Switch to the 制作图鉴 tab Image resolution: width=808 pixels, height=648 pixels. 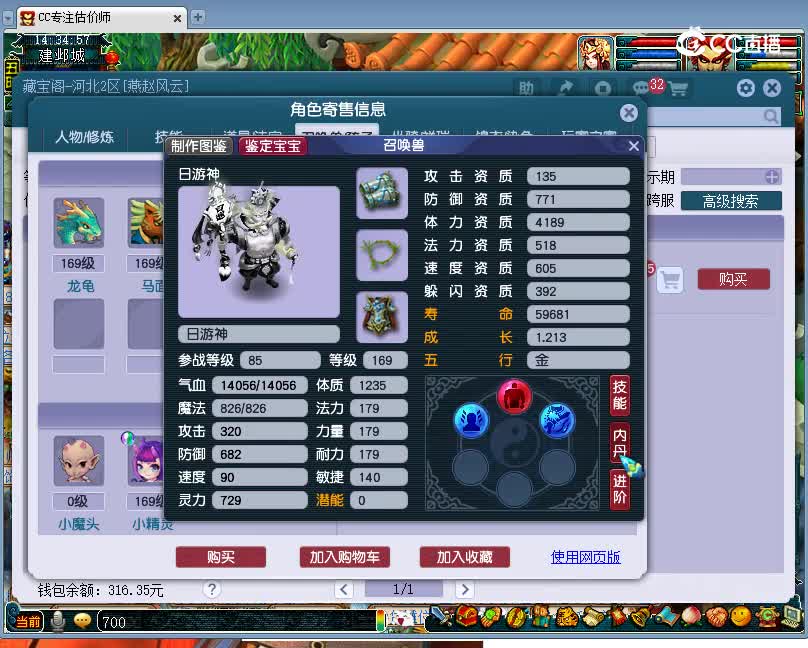click(199, 146)
